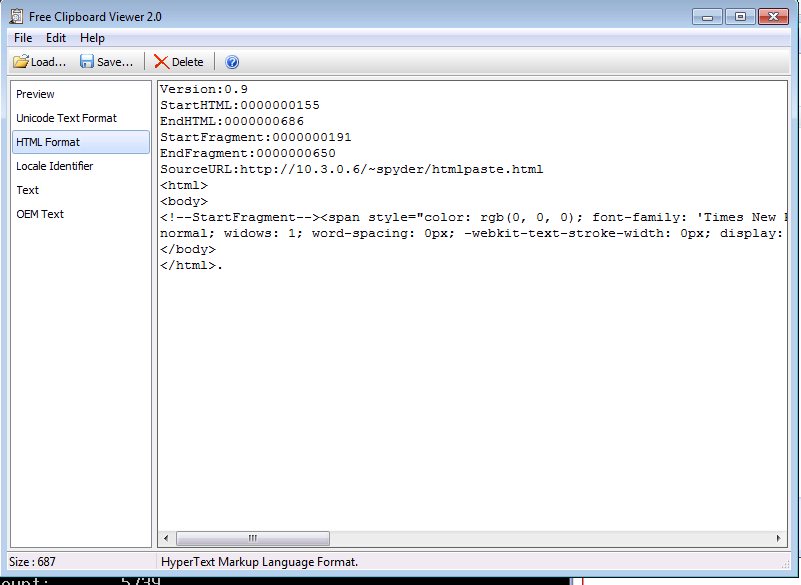
Task: Open the Help menu
Action: click(x=92, y=38)
